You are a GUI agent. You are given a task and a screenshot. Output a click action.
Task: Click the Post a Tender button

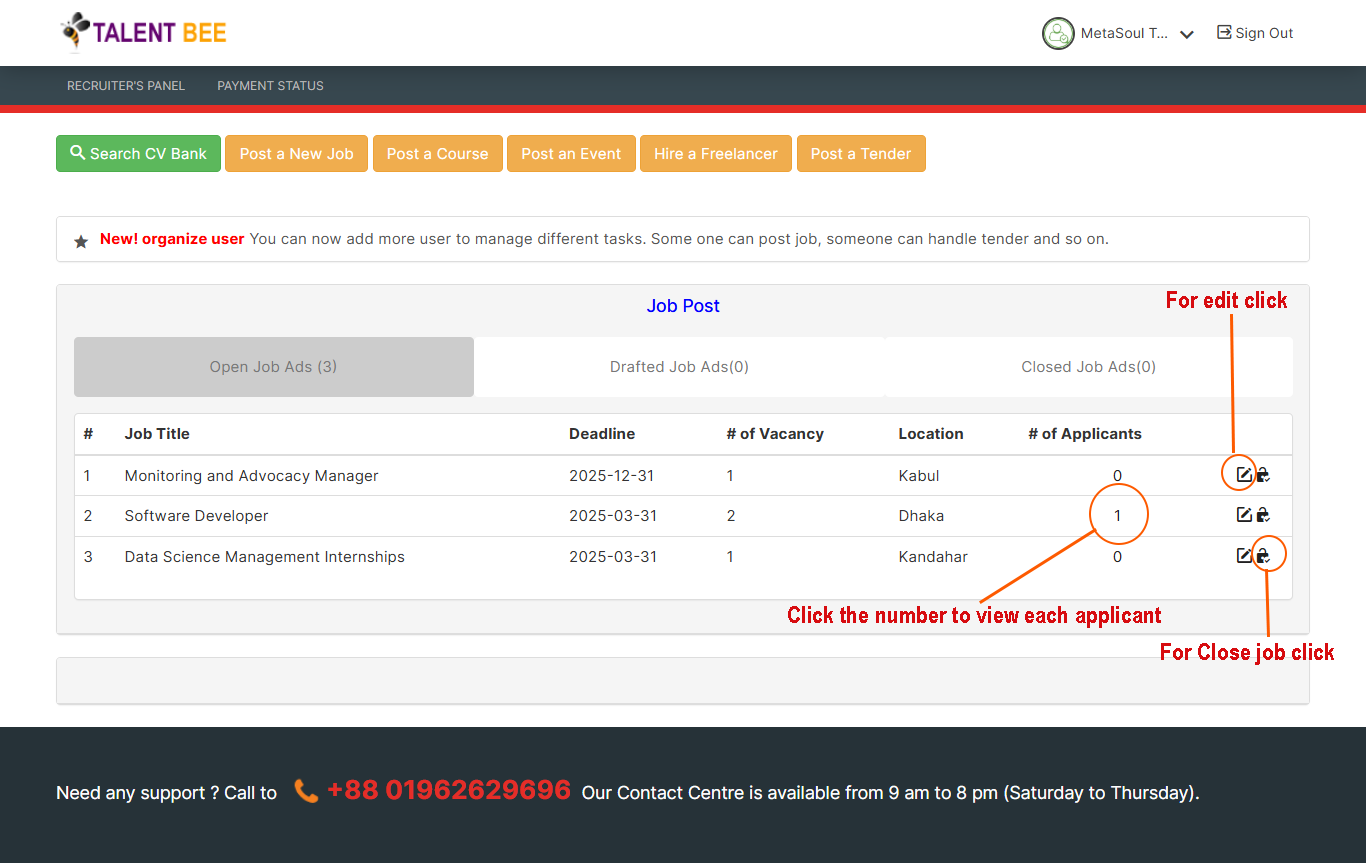pyautogui.click(x=860, y=154)
